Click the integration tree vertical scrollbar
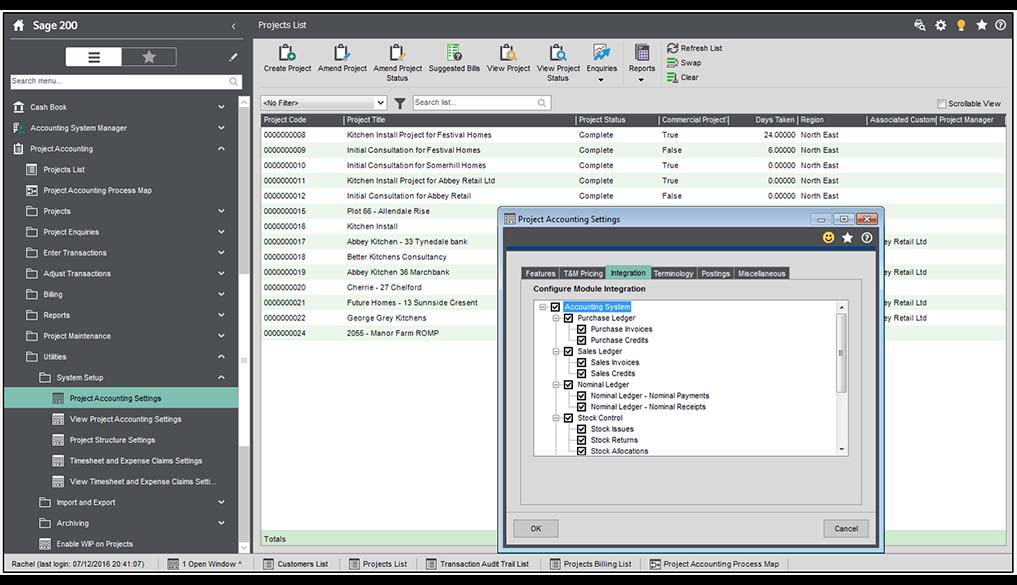 click(x=841, y=378)
